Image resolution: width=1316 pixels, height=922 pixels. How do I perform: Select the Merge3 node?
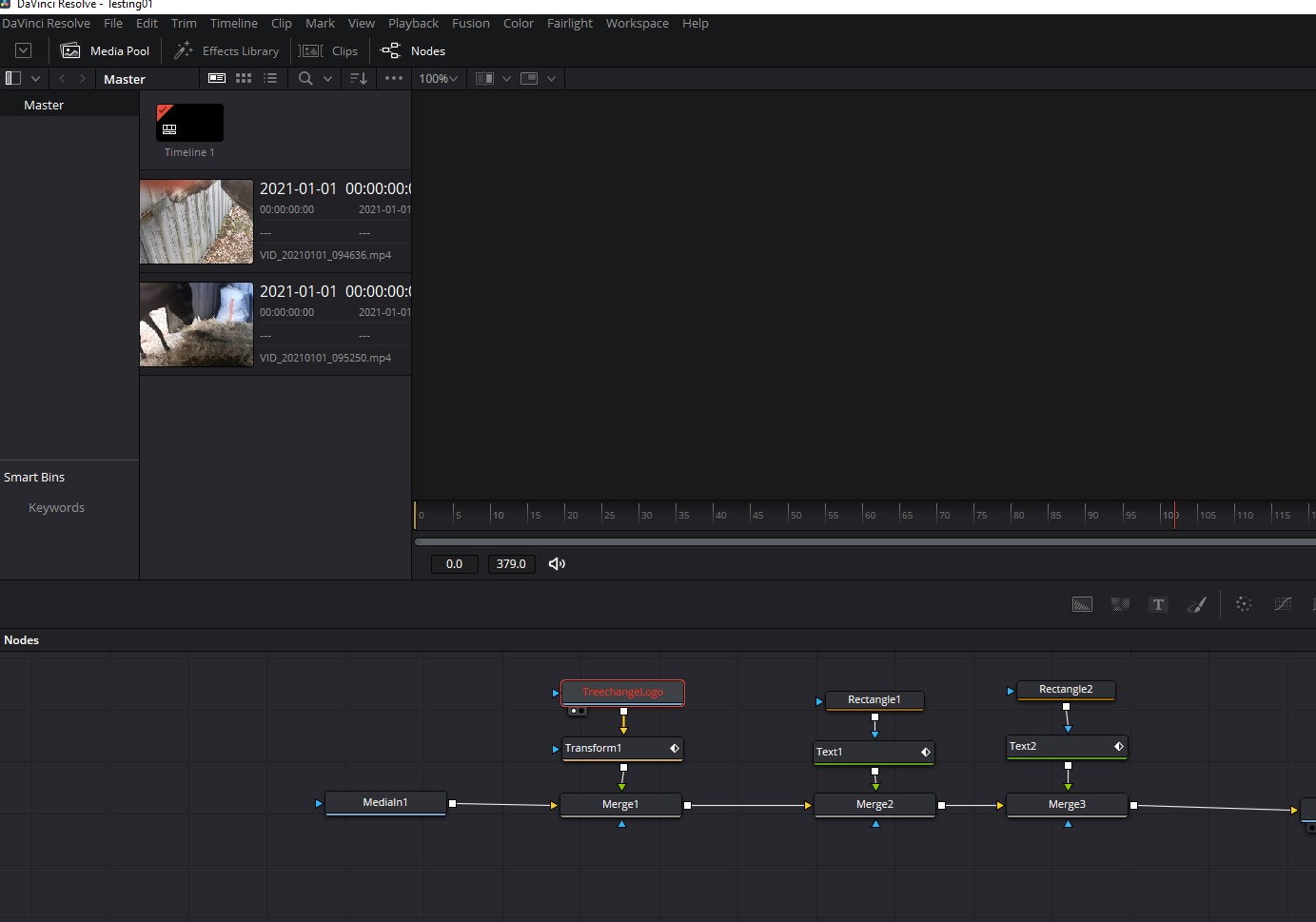pyautogui.click(x=1067, y=805)
